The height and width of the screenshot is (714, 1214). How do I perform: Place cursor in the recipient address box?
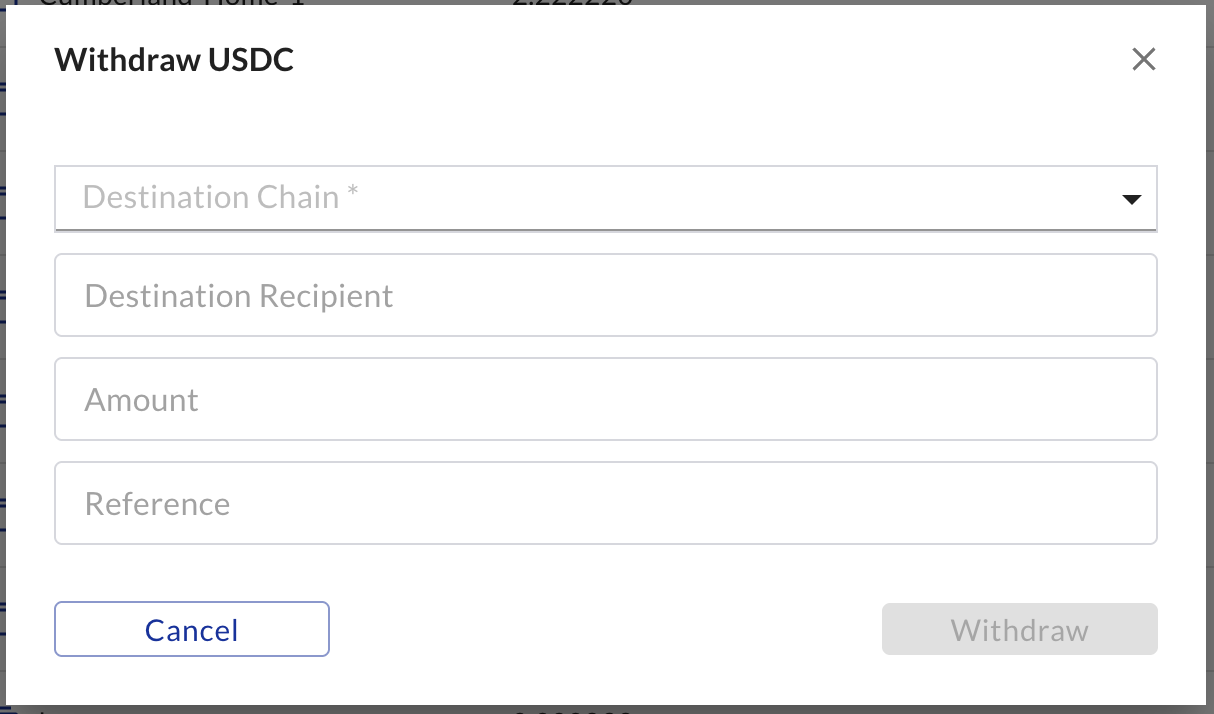click(605, 295)
